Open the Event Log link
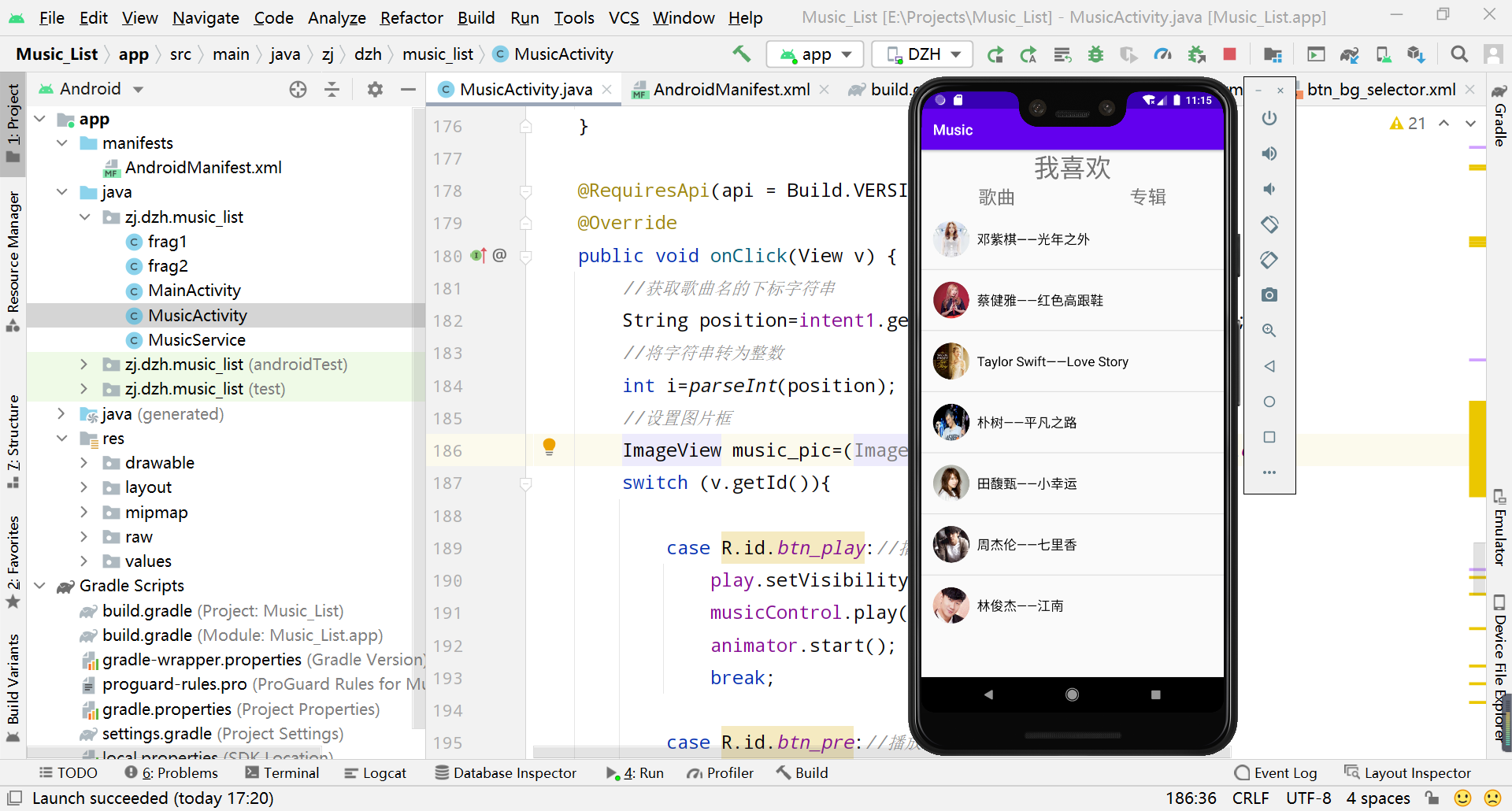Screen dimensions: 1512x811 (1276, 773)
